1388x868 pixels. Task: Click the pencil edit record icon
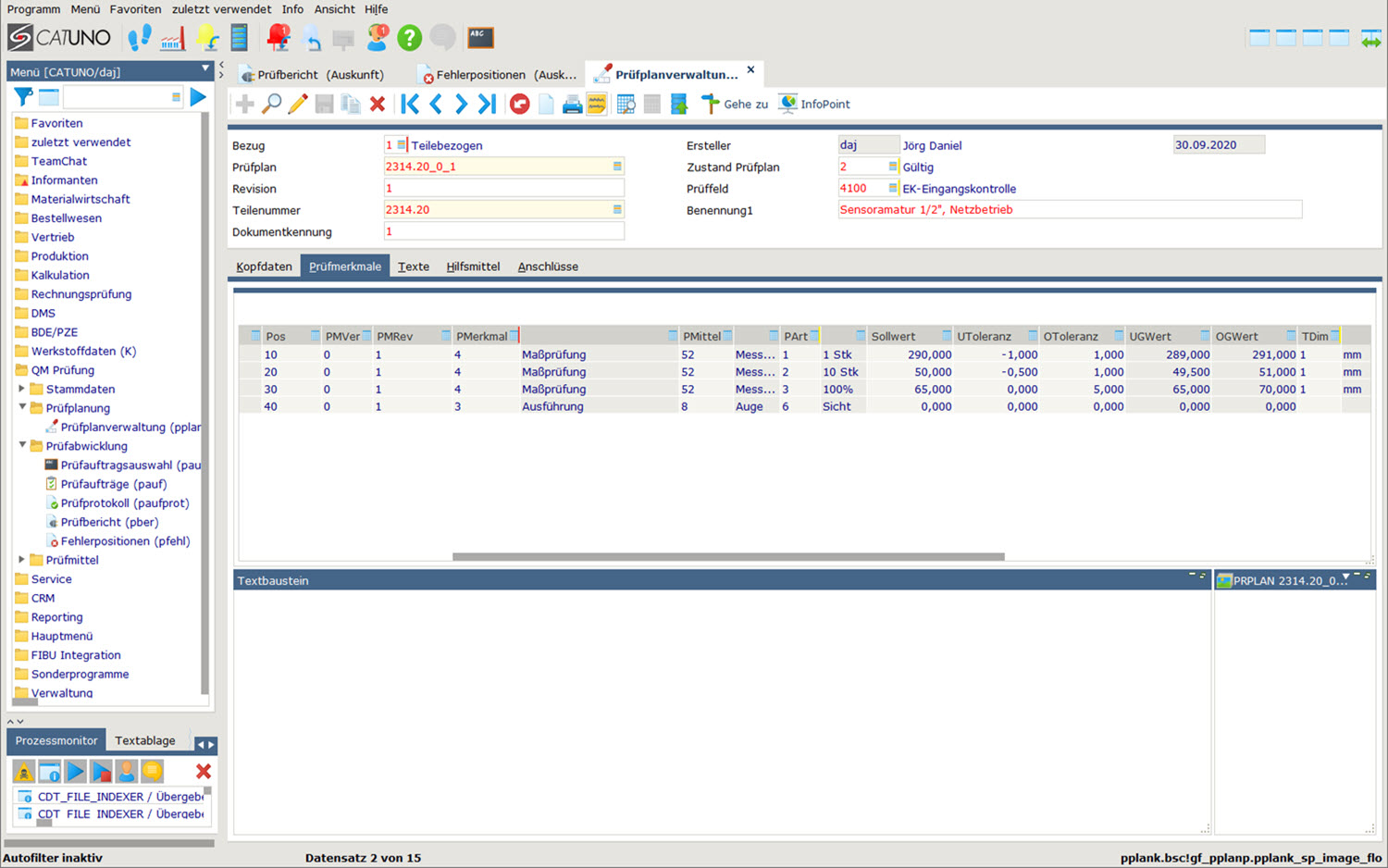297,104
